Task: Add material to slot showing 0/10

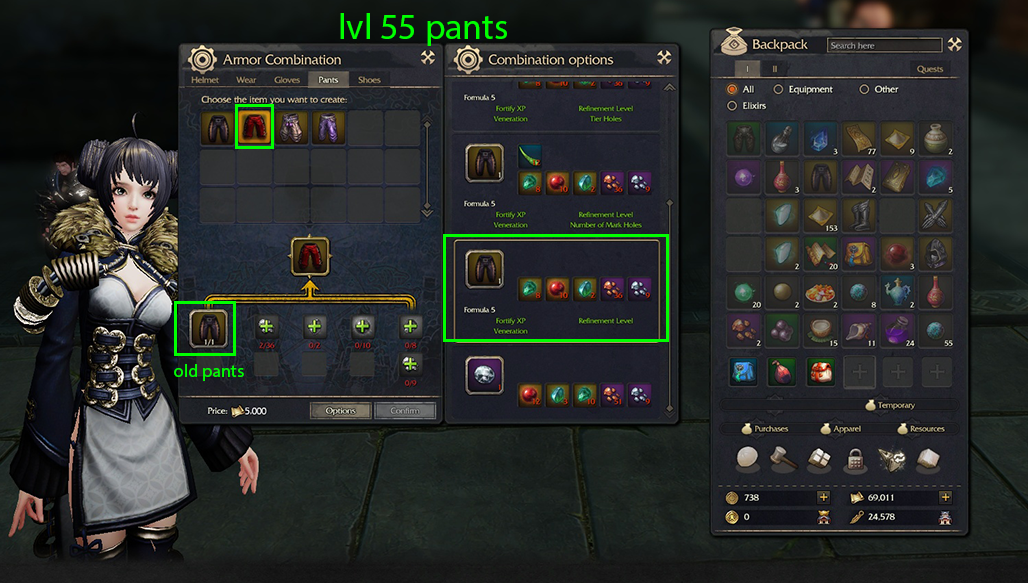Action: pos(362,327)
